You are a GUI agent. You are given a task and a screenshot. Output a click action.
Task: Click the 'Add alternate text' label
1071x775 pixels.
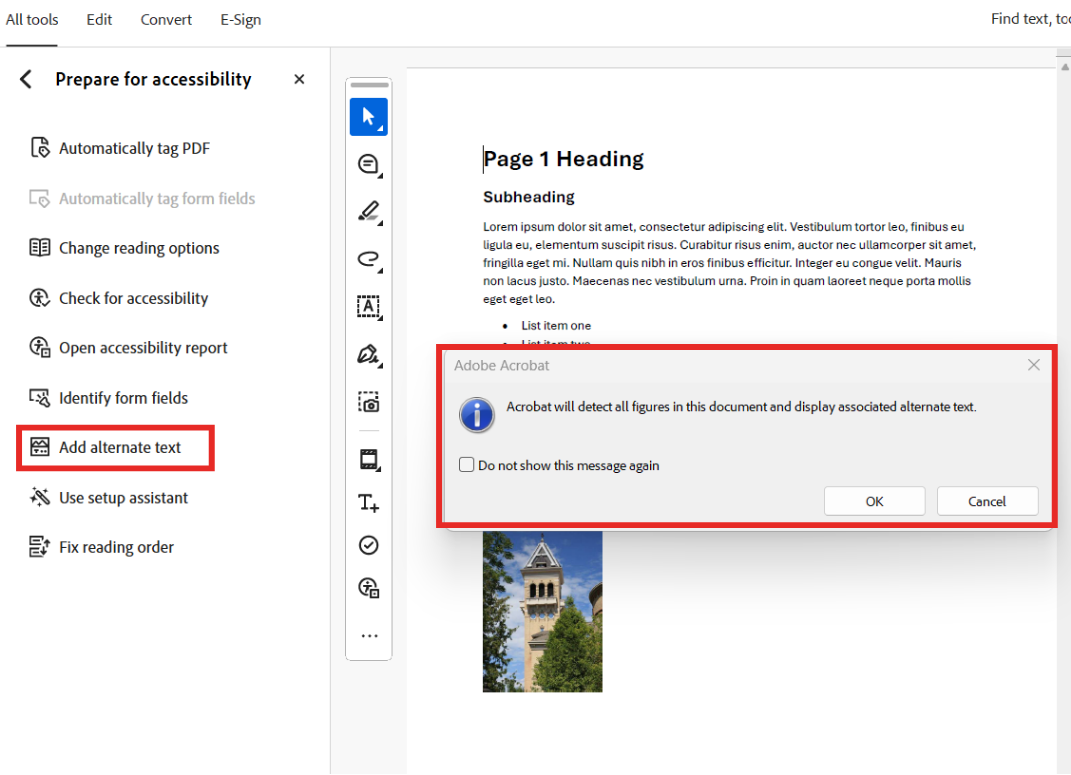(120, 447)
